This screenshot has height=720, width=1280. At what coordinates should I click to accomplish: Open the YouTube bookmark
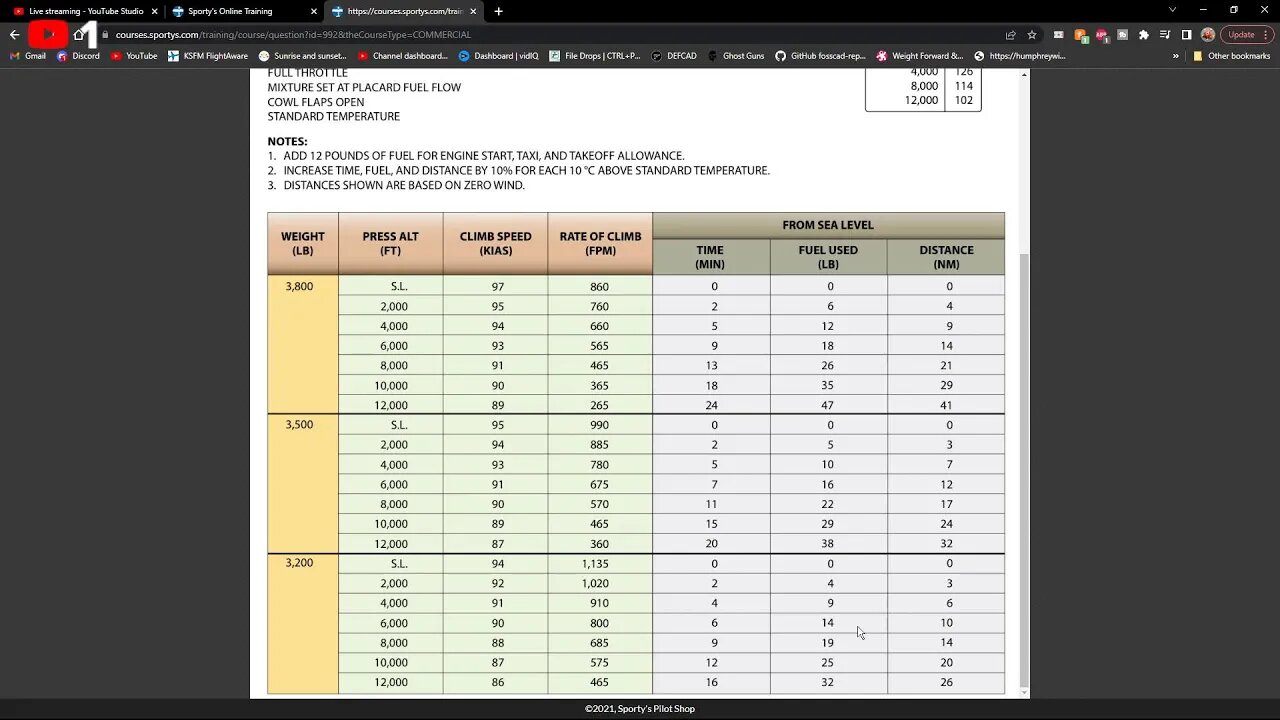(x=134, y=56)
